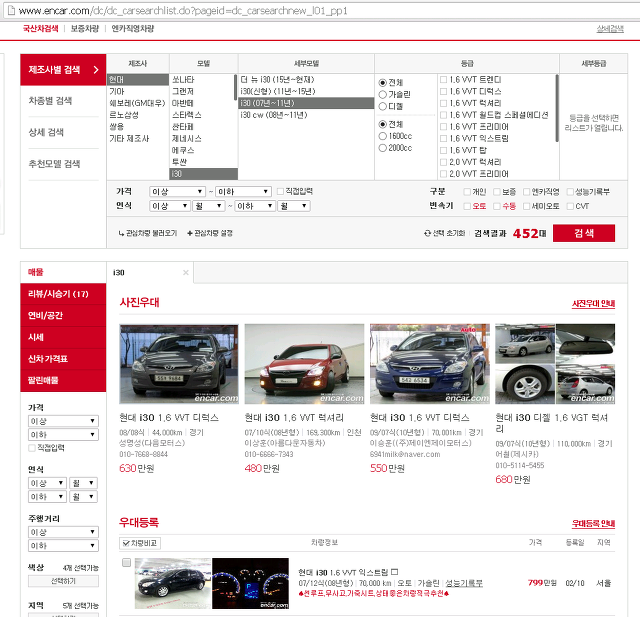Viewport: 640px width, 617px height.
Task: Enable 직접입력 checkbox in search panel
Action: [280, 191]
